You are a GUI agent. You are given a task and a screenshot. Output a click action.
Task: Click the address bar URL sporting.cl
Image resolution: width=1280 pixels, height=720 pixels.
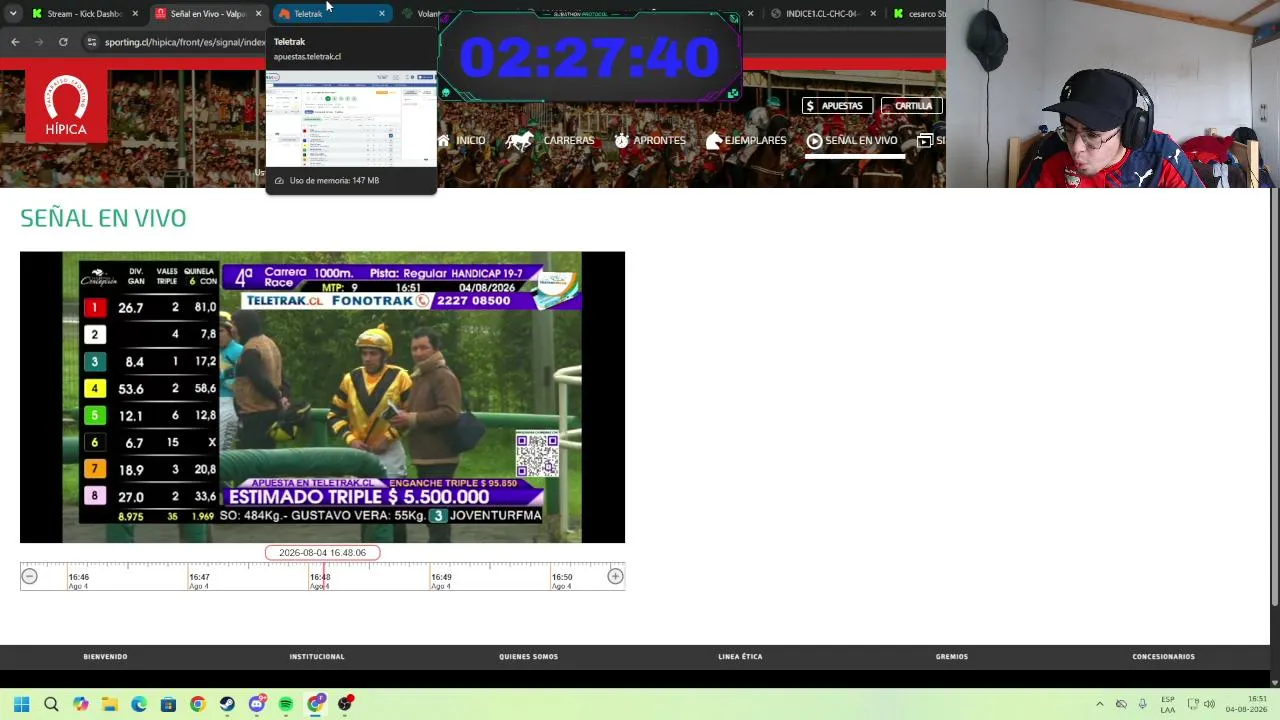coord(185,42)
